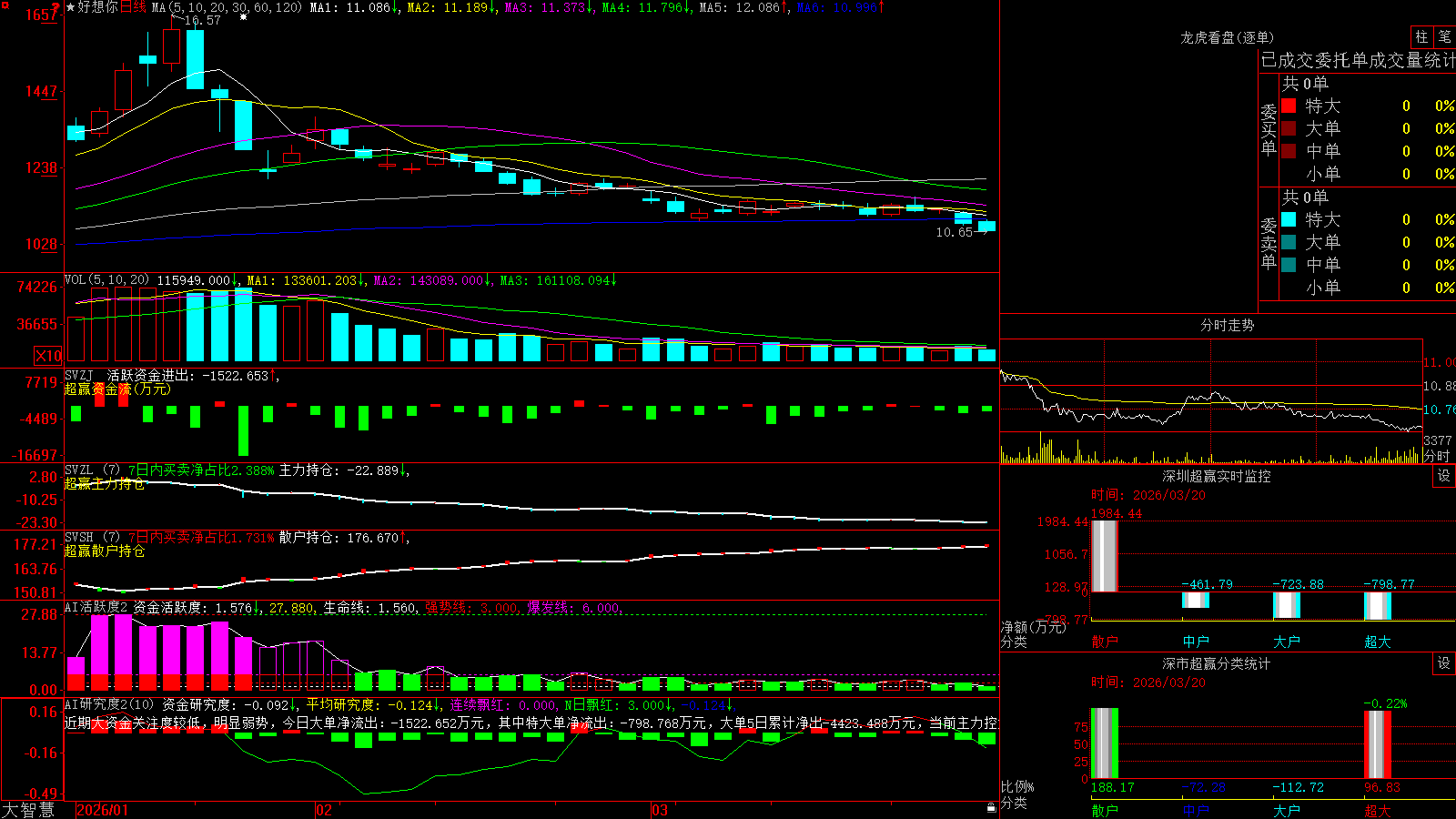Click the 分时走势 panel title
Viewport: 1456px width, 819px height.
[x=1228, y=325]
